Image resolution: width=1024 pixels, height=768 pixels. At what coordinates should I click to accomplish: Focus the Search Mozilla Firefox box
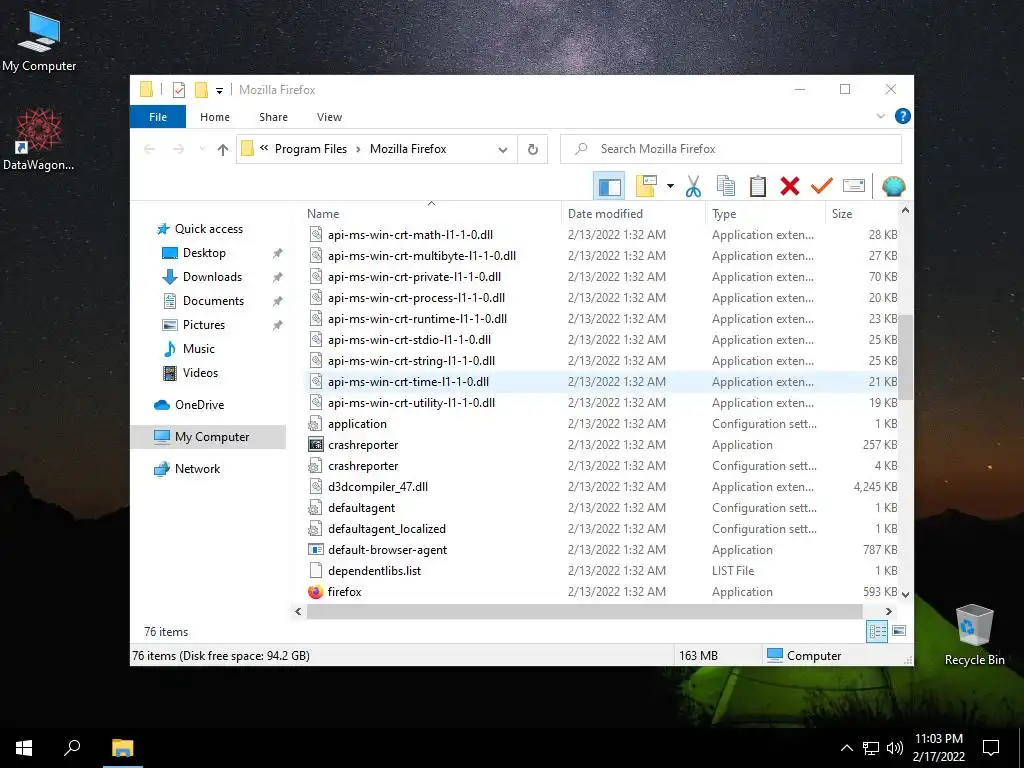coord(731,149)
